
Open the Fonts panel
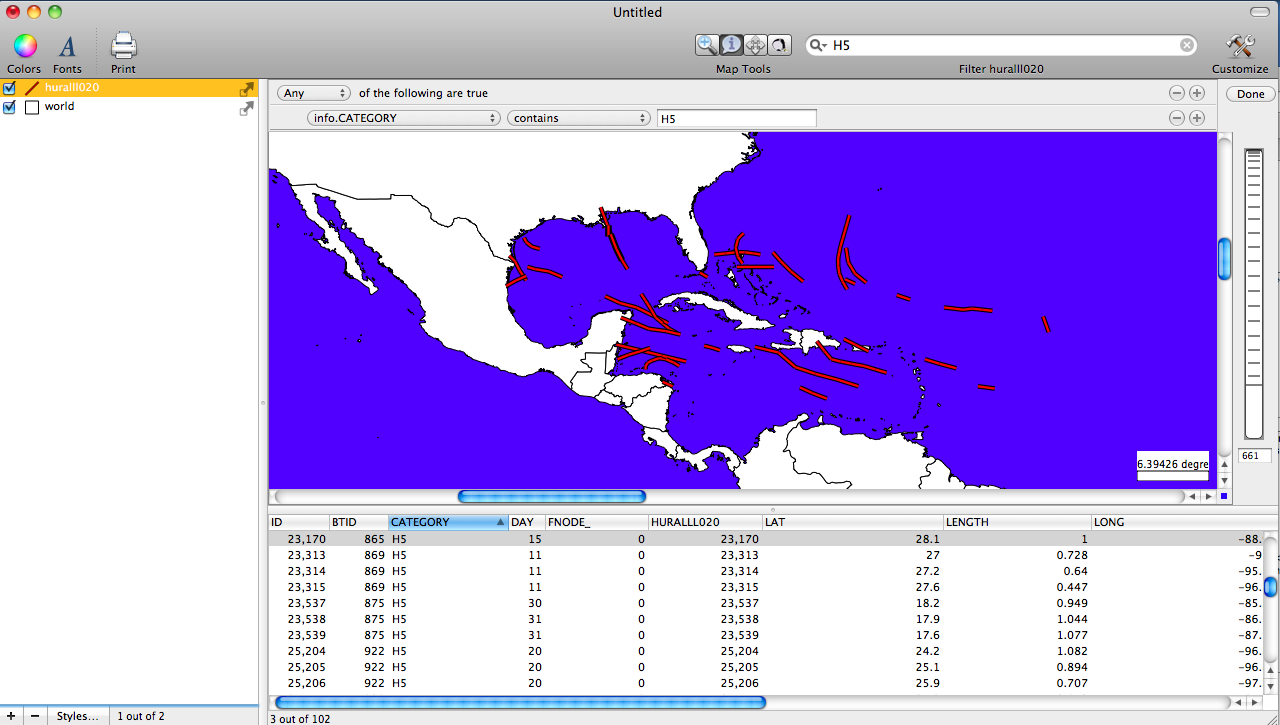click(67, 47)
